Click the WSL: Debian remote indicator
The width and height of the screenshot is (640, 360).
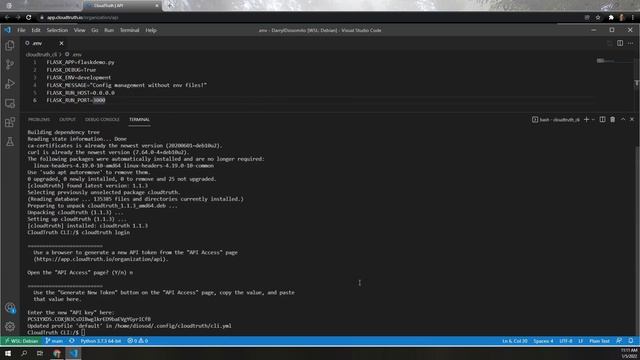[x=21, y=341]
